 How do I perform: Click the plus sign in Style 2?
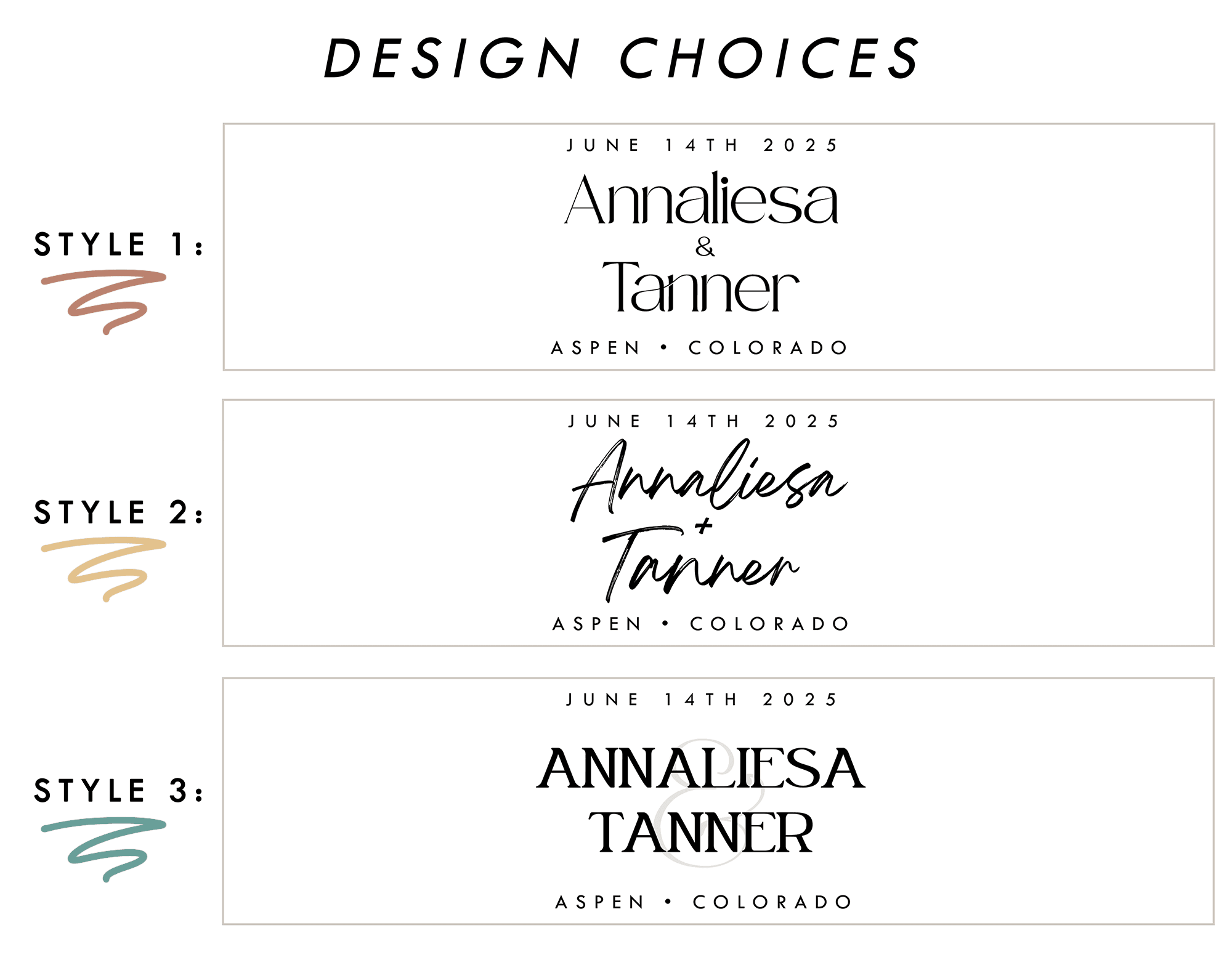tap(703, 525)
